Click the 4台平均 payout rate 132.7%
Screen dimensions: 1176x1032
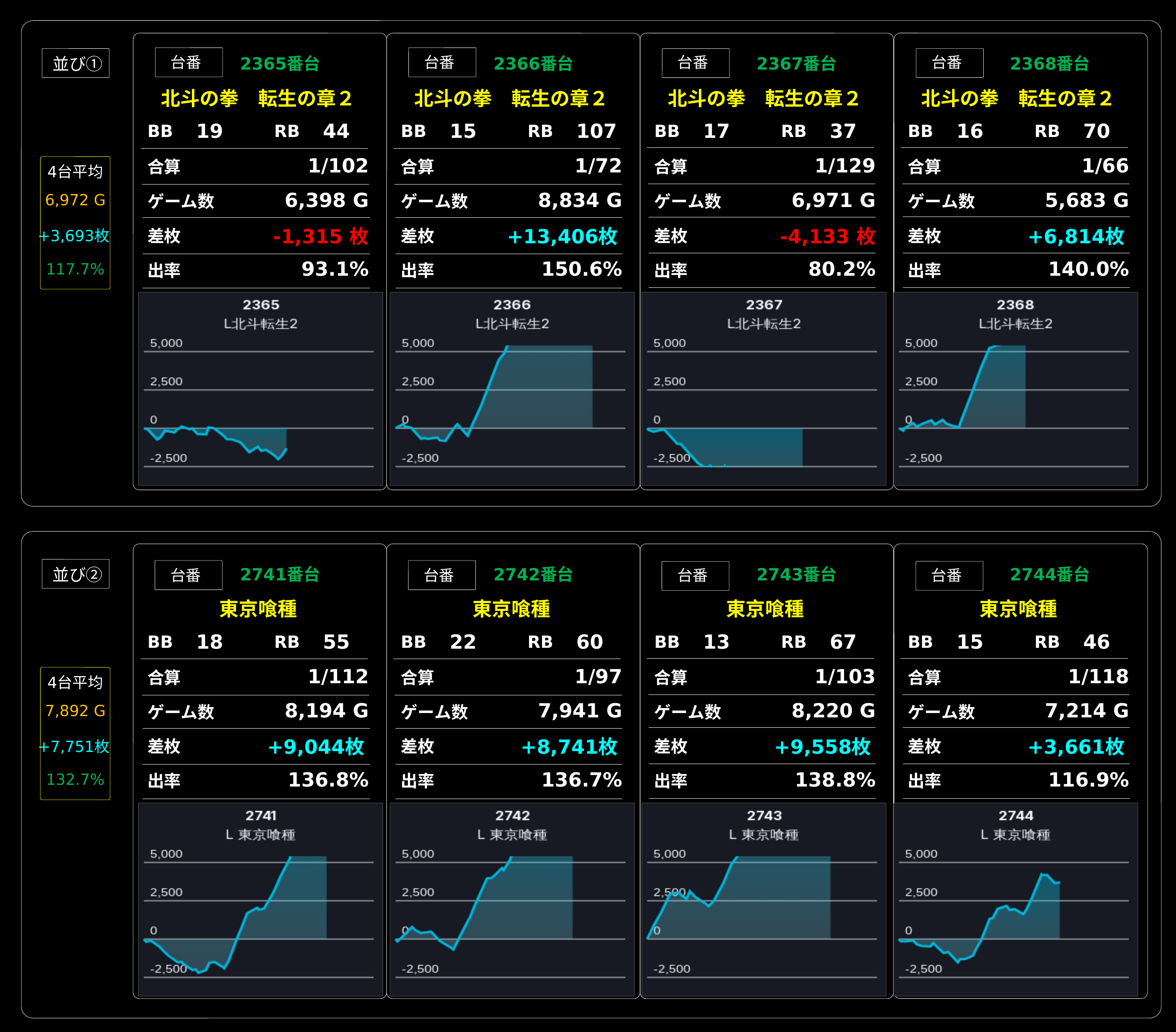pyautogui.click(x=75, y=780)
